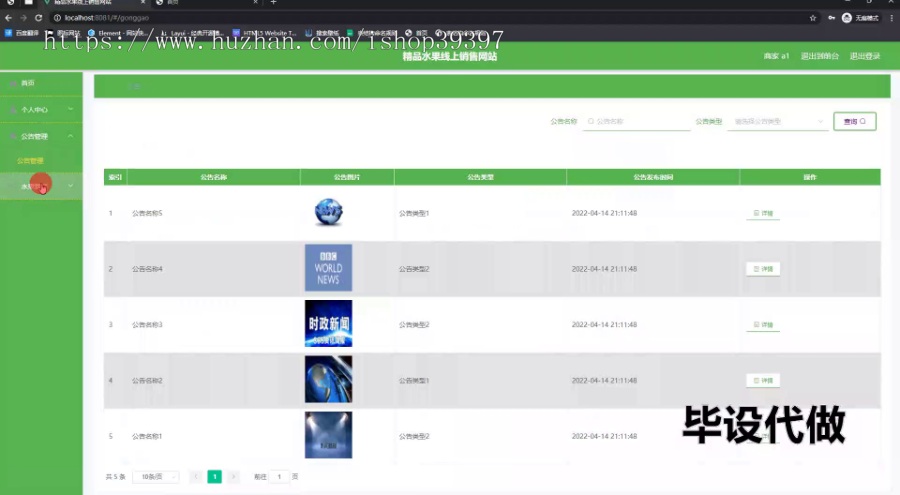Image resolution: width=900 pixels, height=495 pixels.
Task: Click the icon next to 公告管理 menu header
Action: pyautogui.click(x=13, y=136)
